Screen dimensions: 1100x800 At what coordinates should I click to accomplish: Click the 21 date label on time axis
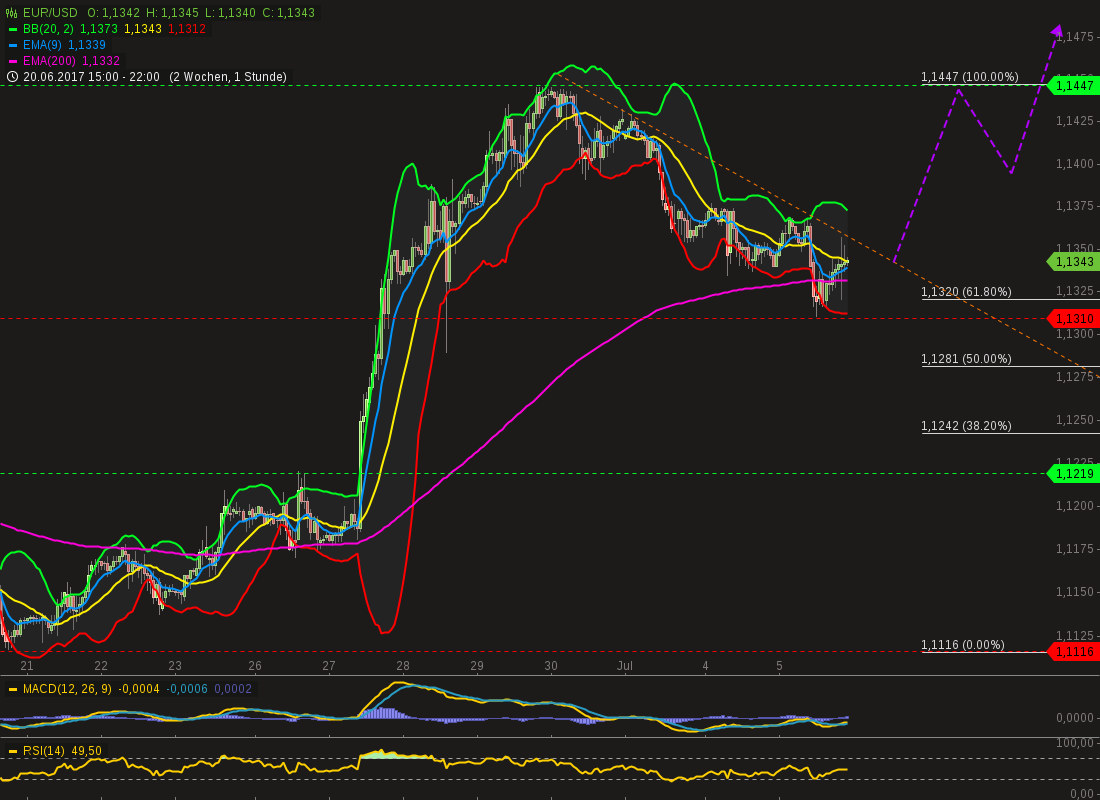click(x=27, y=666)
